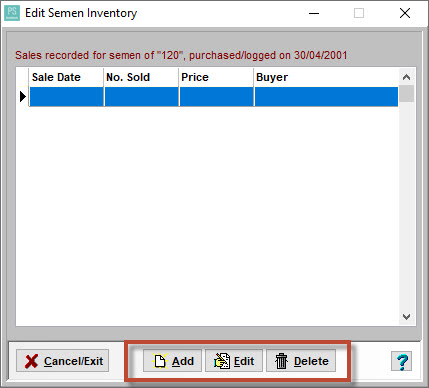Click the Sale Date cell in highlighted row
The image size is (429, 388).
tap(66, 97)
